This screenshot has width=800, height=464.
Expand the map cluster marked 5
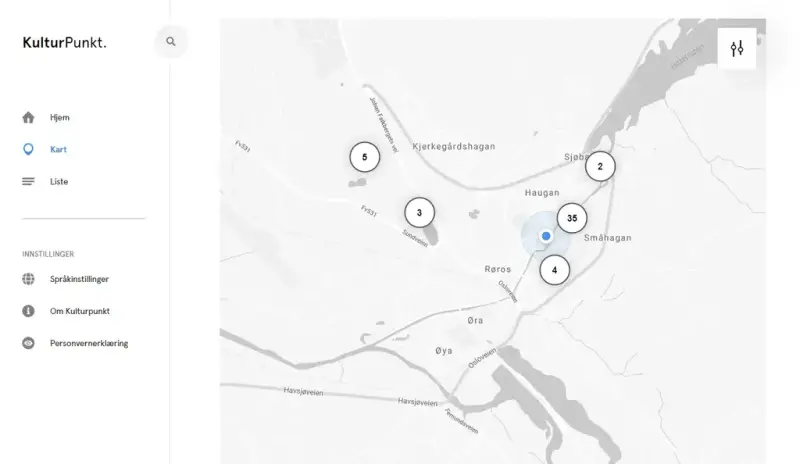[x=365, y=158]
